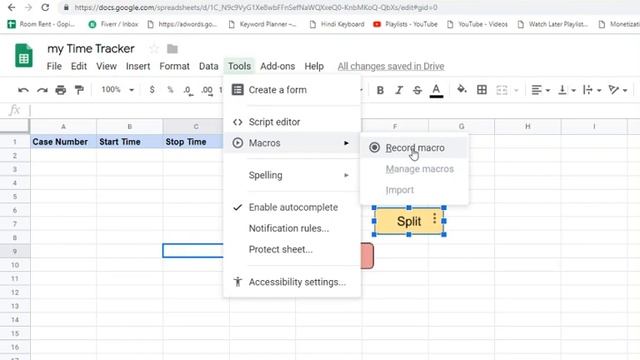Open the Borders tool

[x=482, y=90]
